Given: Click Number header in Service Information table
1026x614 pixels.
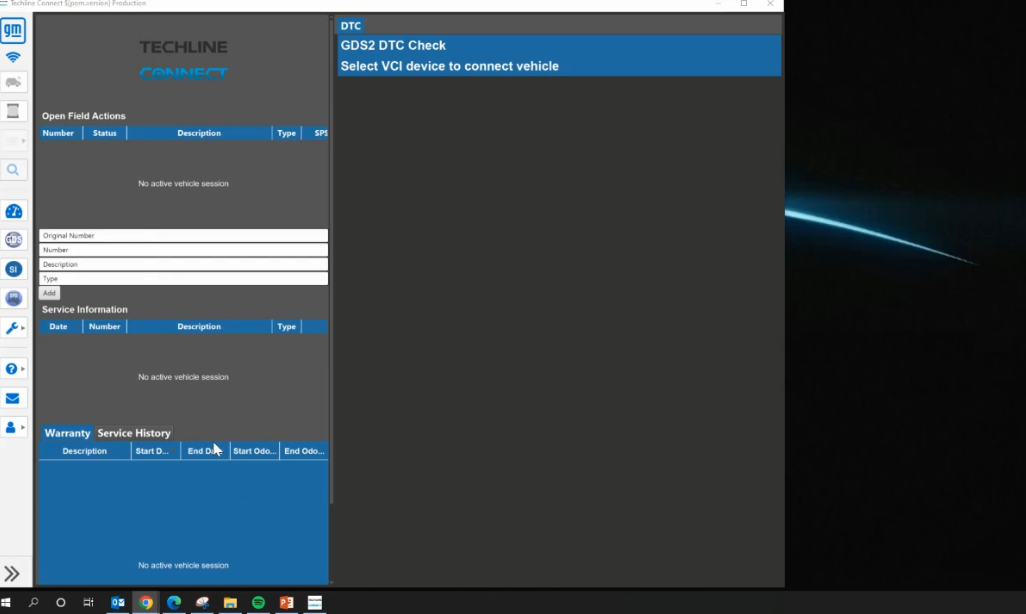Looking at the screenshot, I should pyautogui.click(x=105, y=327).
